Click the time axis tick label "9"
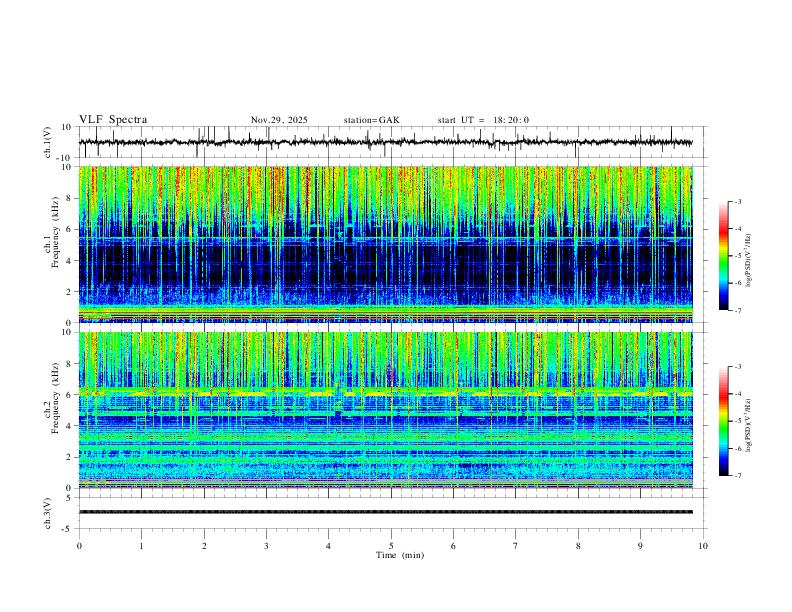This screenshot has height=612, width=792. (x=640, y=546)
